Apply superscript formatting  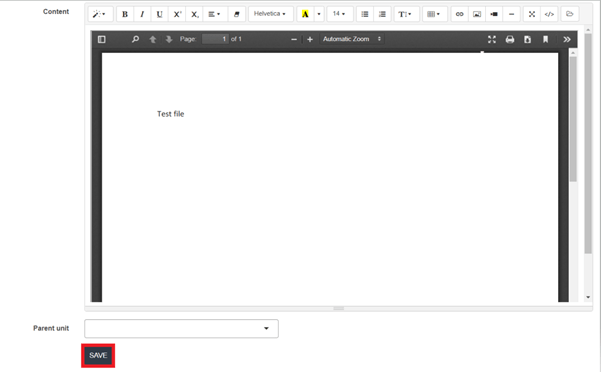(x=177, y=14)
